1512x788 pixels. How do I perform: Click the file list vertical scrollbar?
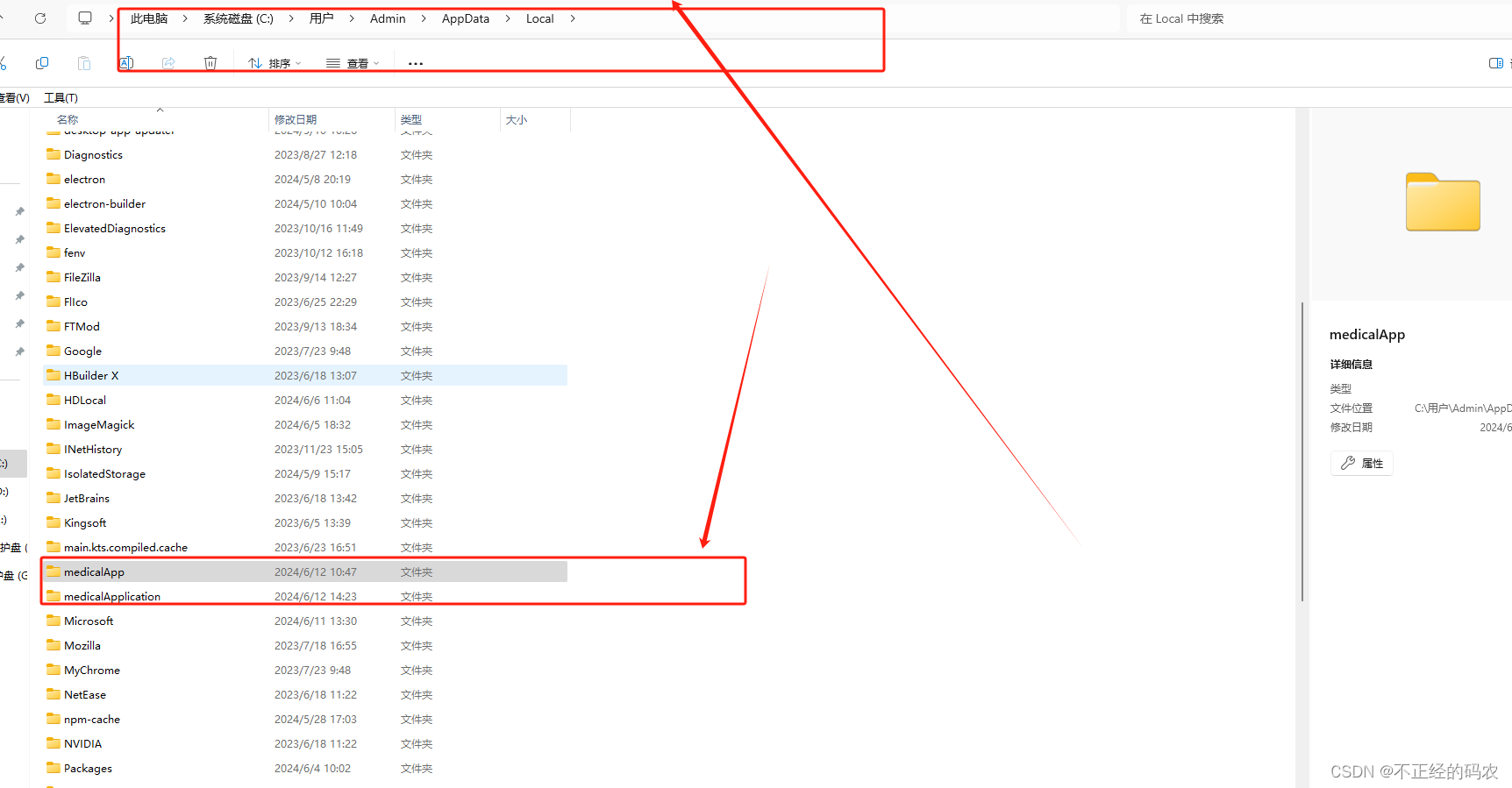(1302, 451)
